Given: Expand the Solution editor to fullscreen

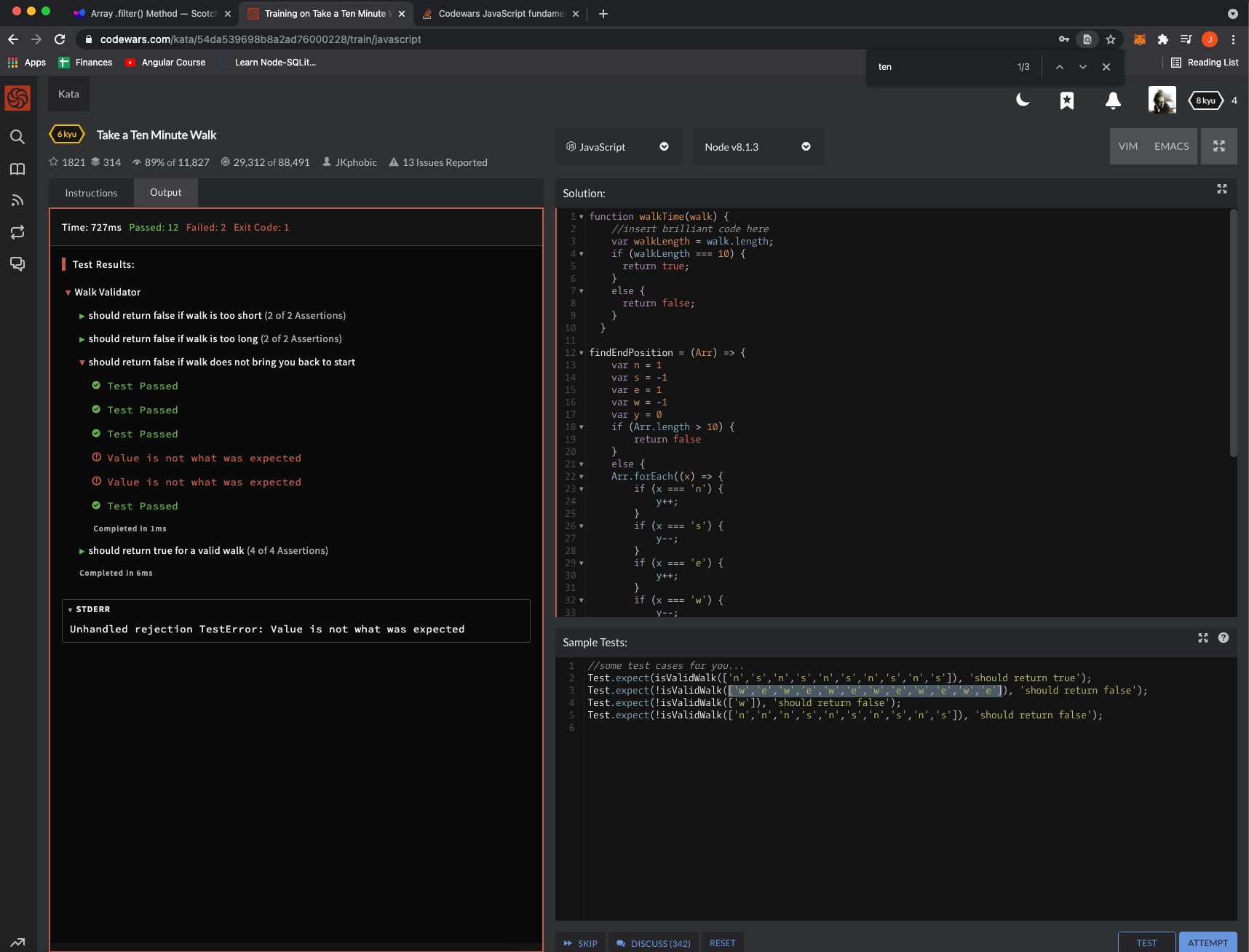Looking at the screenshot, I should pyautogui.click(x=1222, y=189).
